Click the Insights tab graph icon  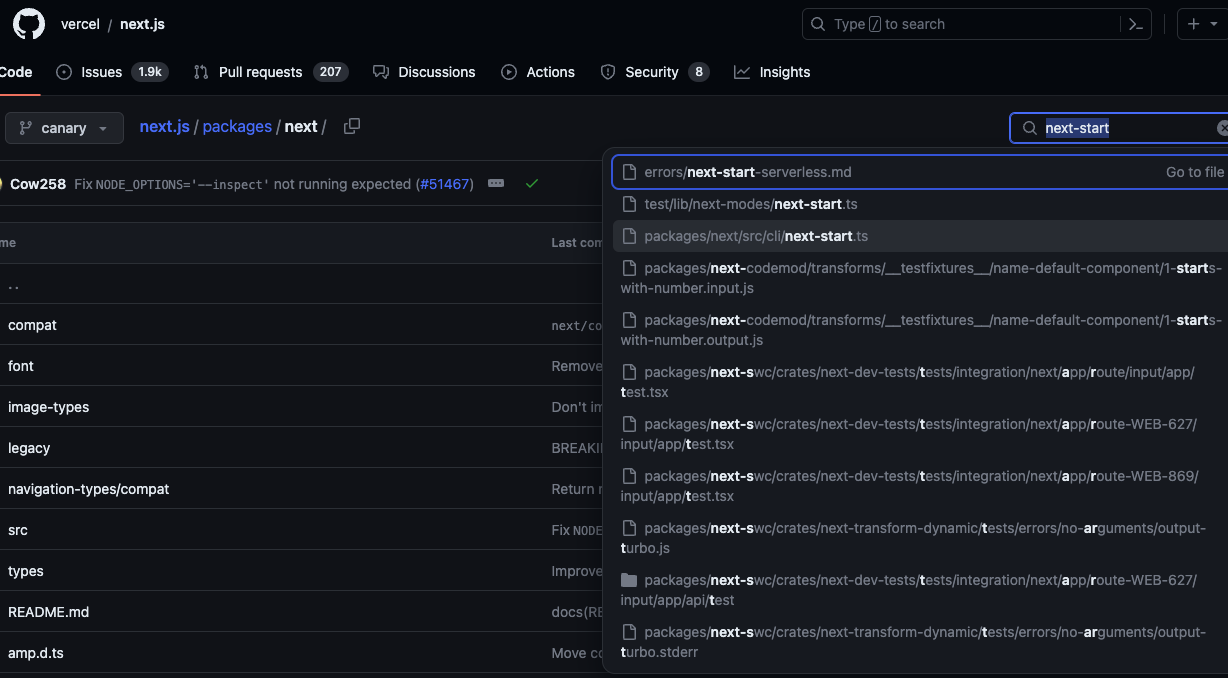(742, 72)
